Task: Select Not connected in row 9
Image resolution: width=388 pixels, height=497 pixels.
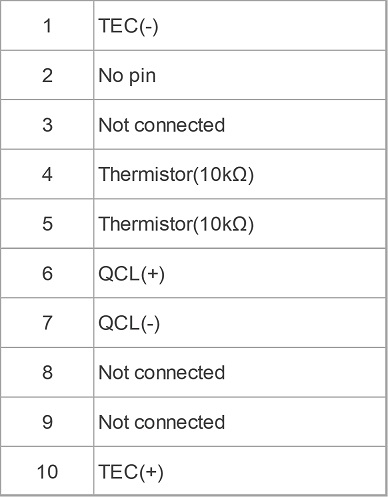Action: pyautogui.click(x=162, y=422)
